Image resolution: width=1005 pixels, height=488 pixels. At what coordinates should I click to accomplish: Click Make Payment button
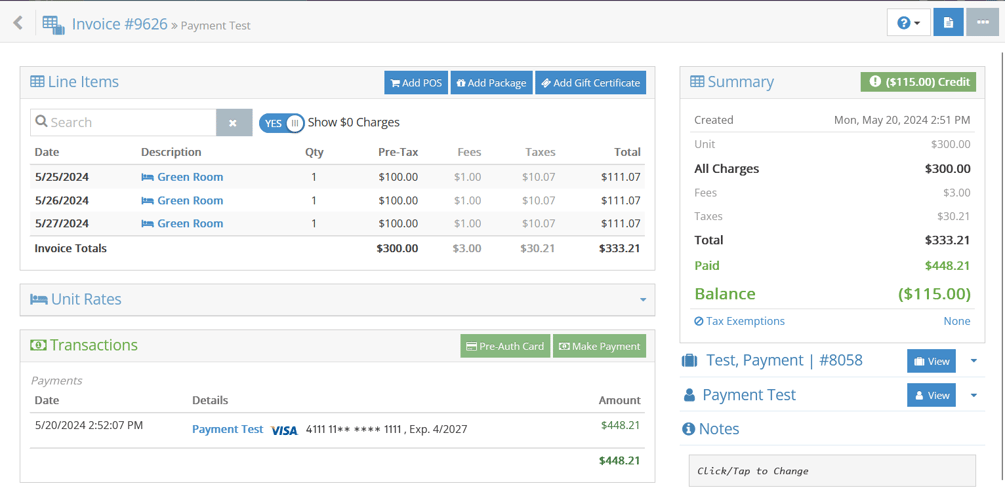(x=599, y=346)
